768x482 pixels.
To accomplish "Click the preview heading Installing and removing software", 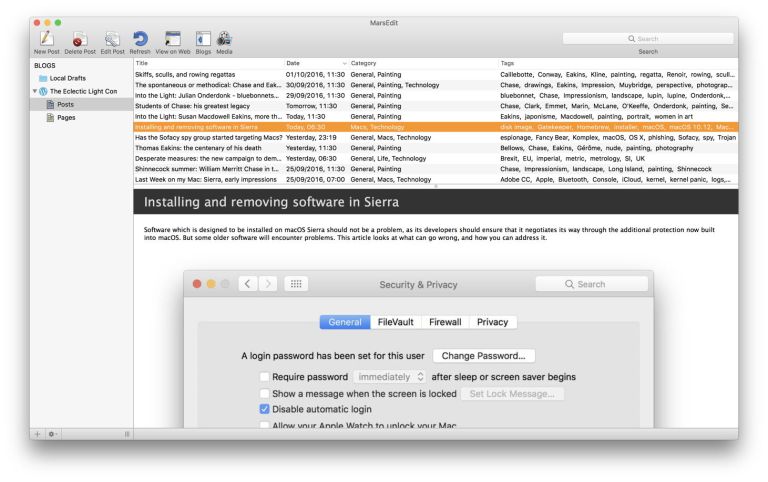I will (271, 202).
